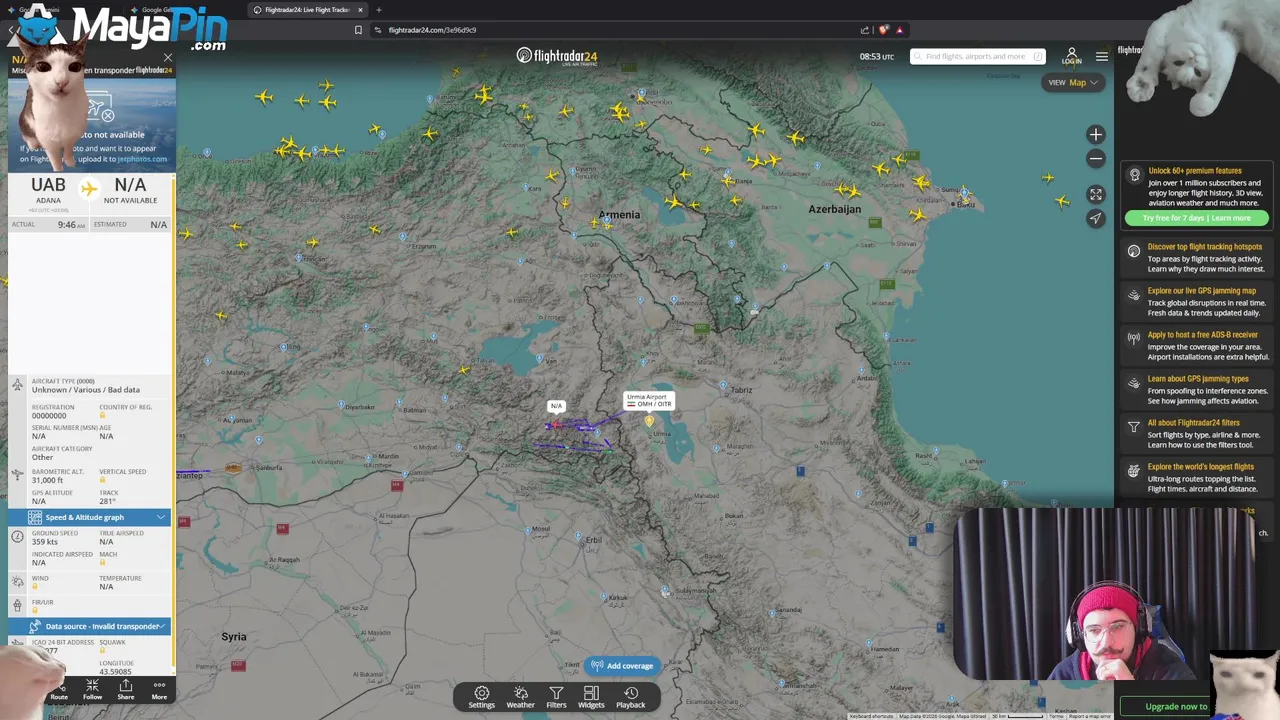Screen dimensions: 1280x720
Task: Click the lock icon under Country of Reg.
Action: tap(102, 415)
